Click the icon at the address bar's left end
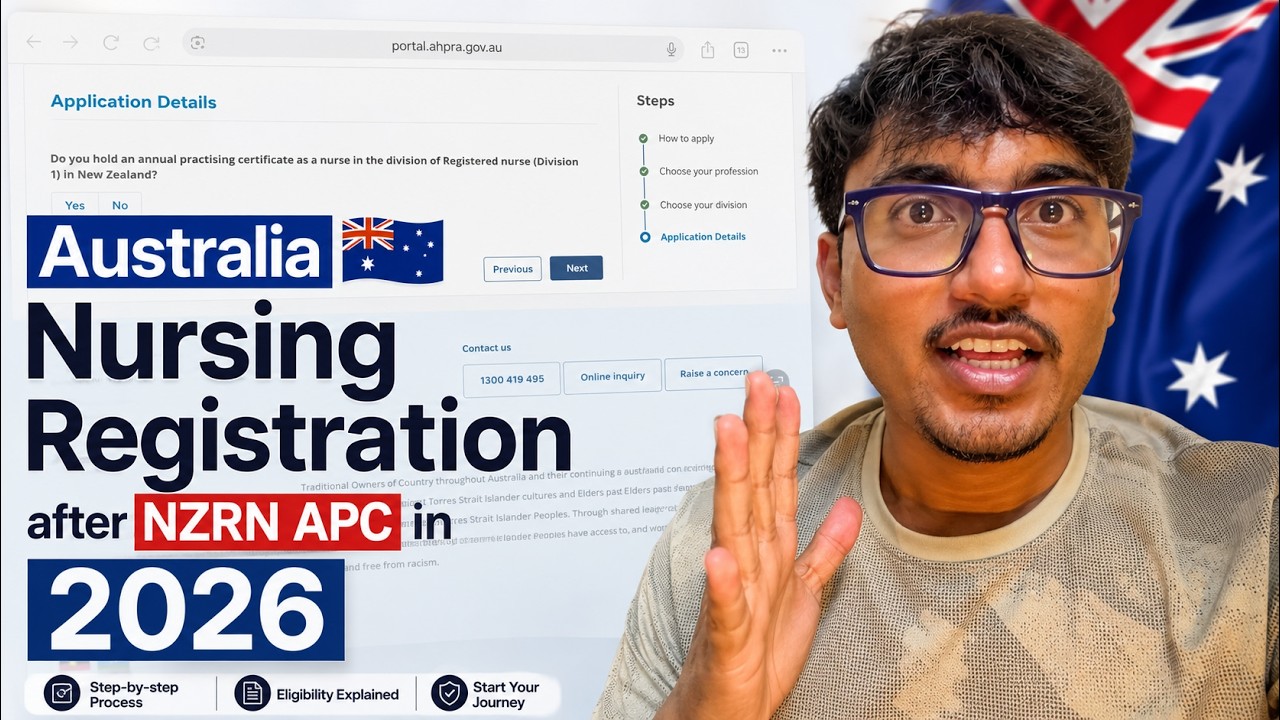The height and width of the screenshot is (720, 1280). (197, 42)
